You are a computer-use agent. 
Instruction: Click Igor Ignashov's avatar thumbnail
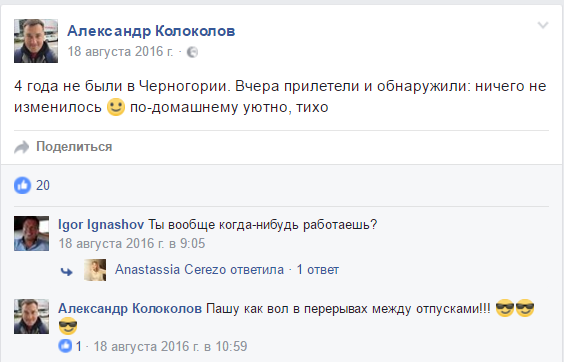coord(31,234)
